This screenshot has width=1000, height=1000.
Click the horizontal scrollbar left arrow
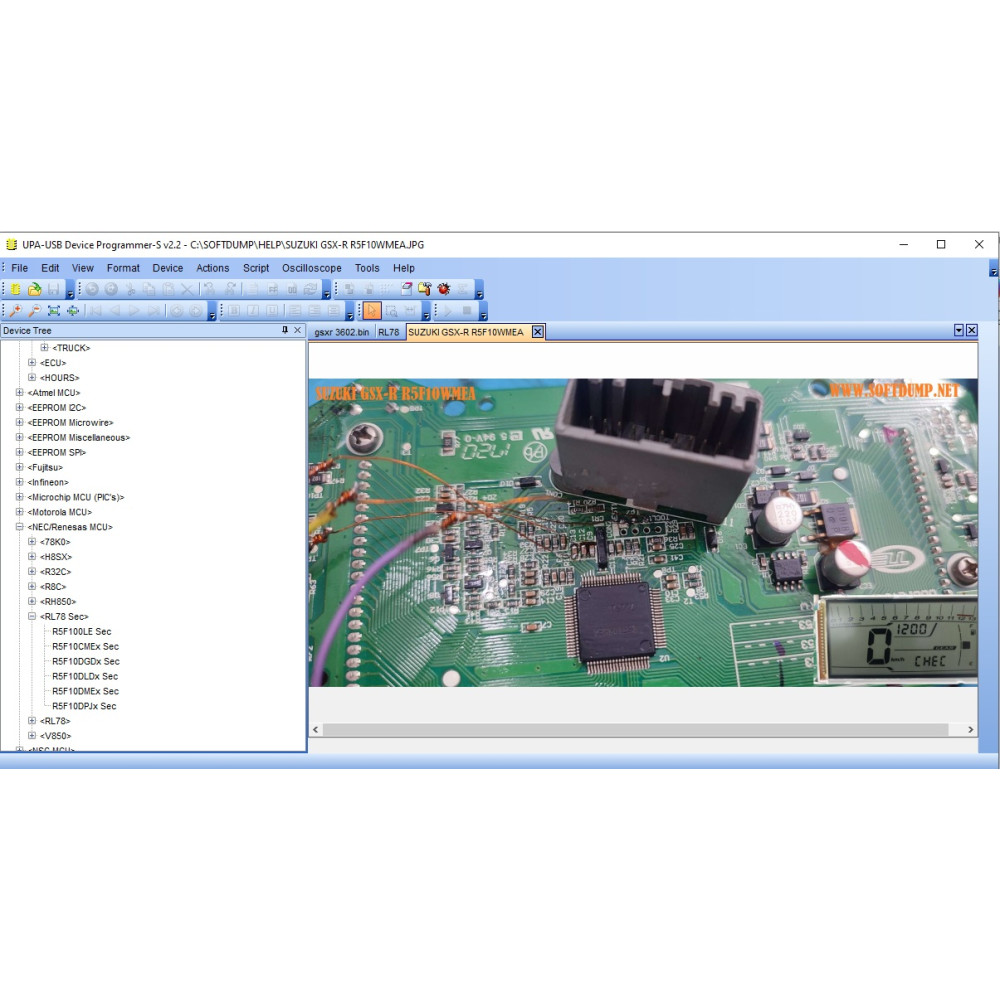(316, 730)
